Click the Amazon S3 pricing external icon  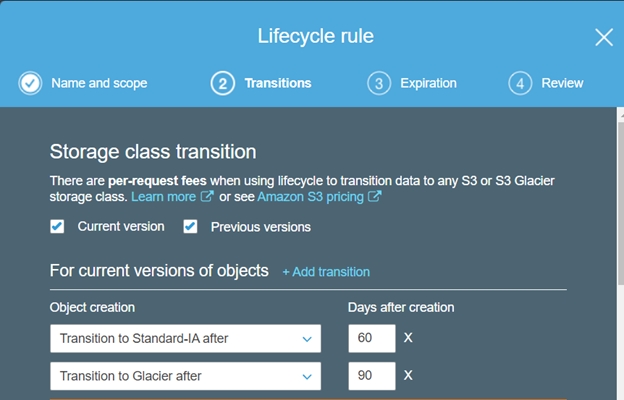pos(375,197)
